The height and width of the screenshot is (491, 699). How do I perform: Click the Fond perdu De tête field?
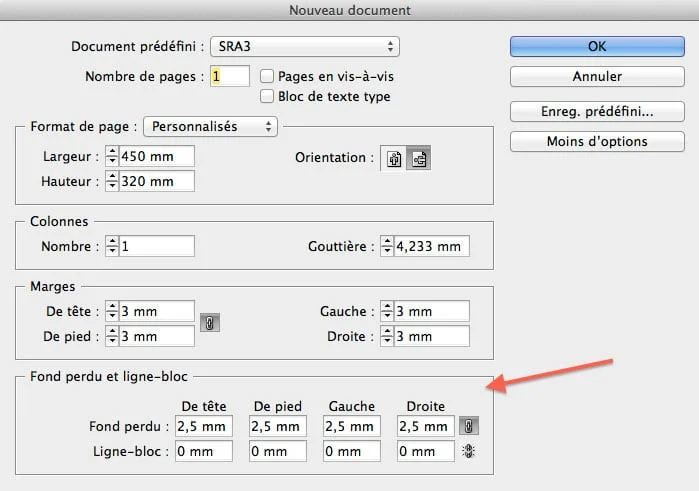[x=203, y=427]
